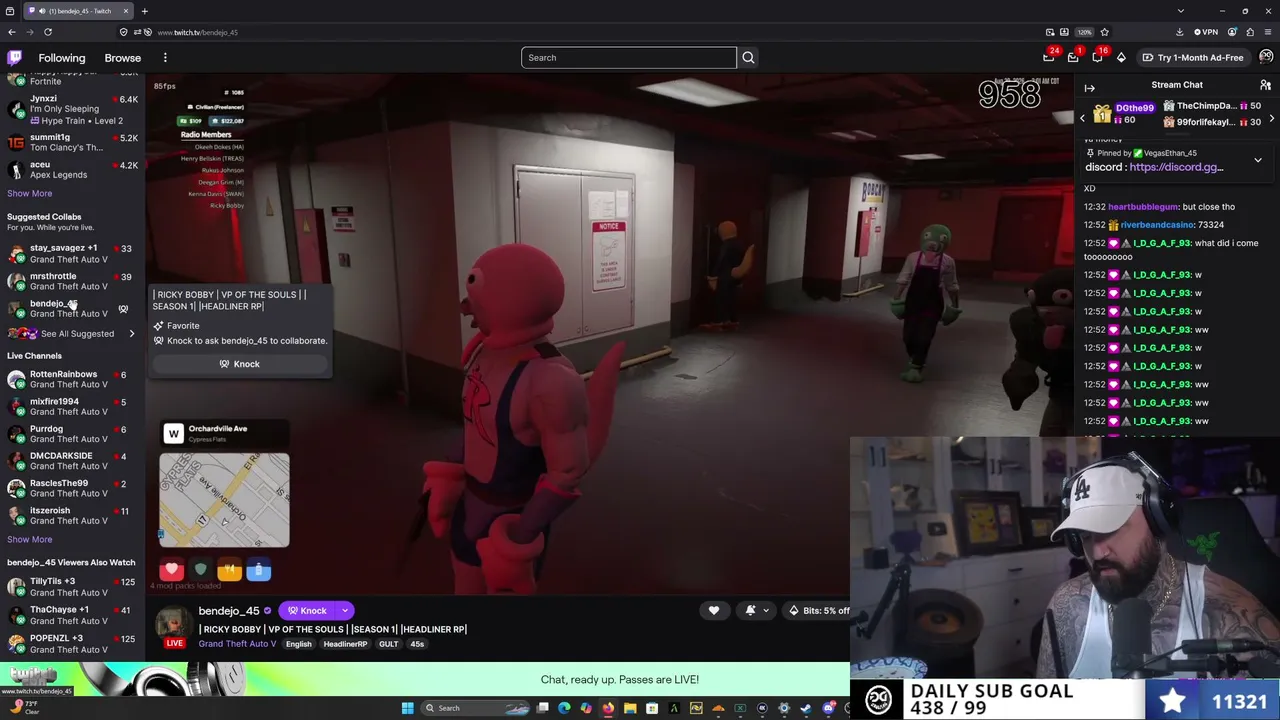The width and height of the screenshot is (1280, 720).
Task: Toggle Favorite for bendejo_45 in hover card
Action: [177, 326]
